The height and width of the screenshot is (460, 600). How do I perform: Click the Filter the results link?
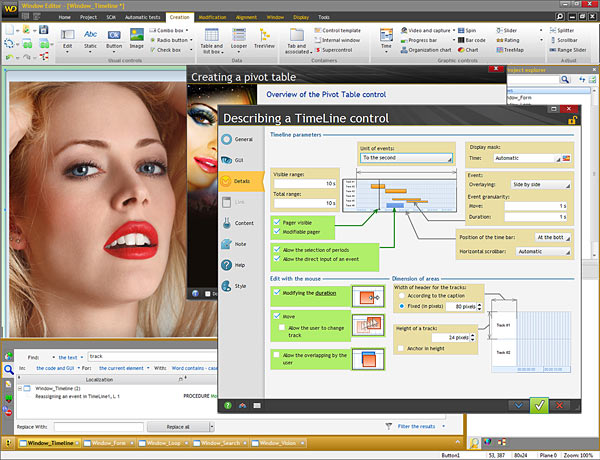click(x=417, y=426)
